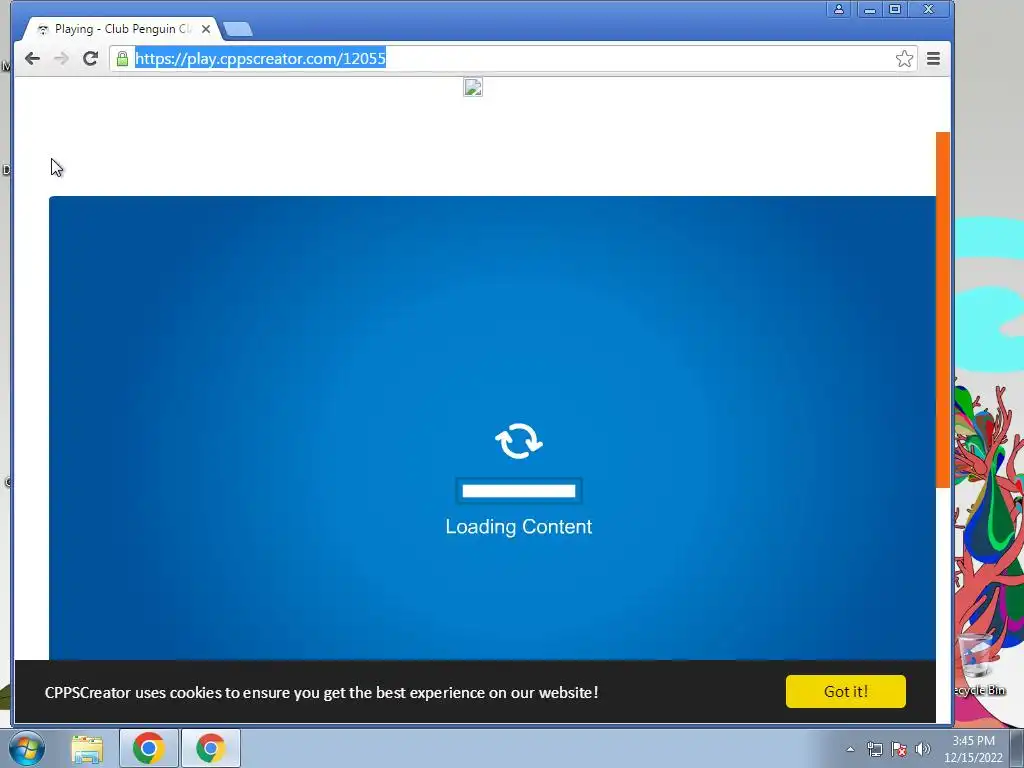Reload the page with the refresh icon

click(x=90, y=59)
